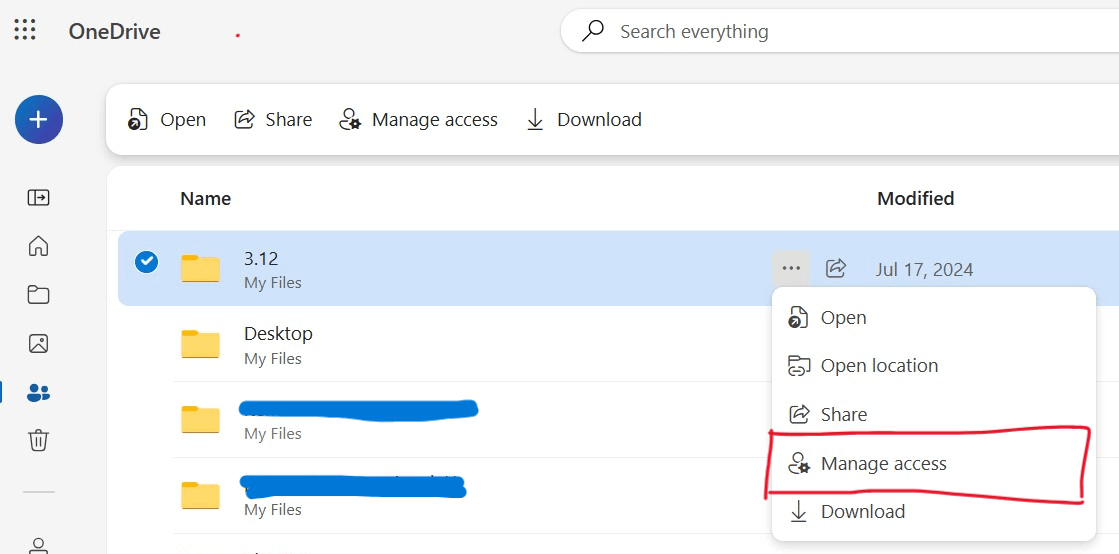Open the Desktop folder in the list
Screen dimensions: 1119x554
278,333
